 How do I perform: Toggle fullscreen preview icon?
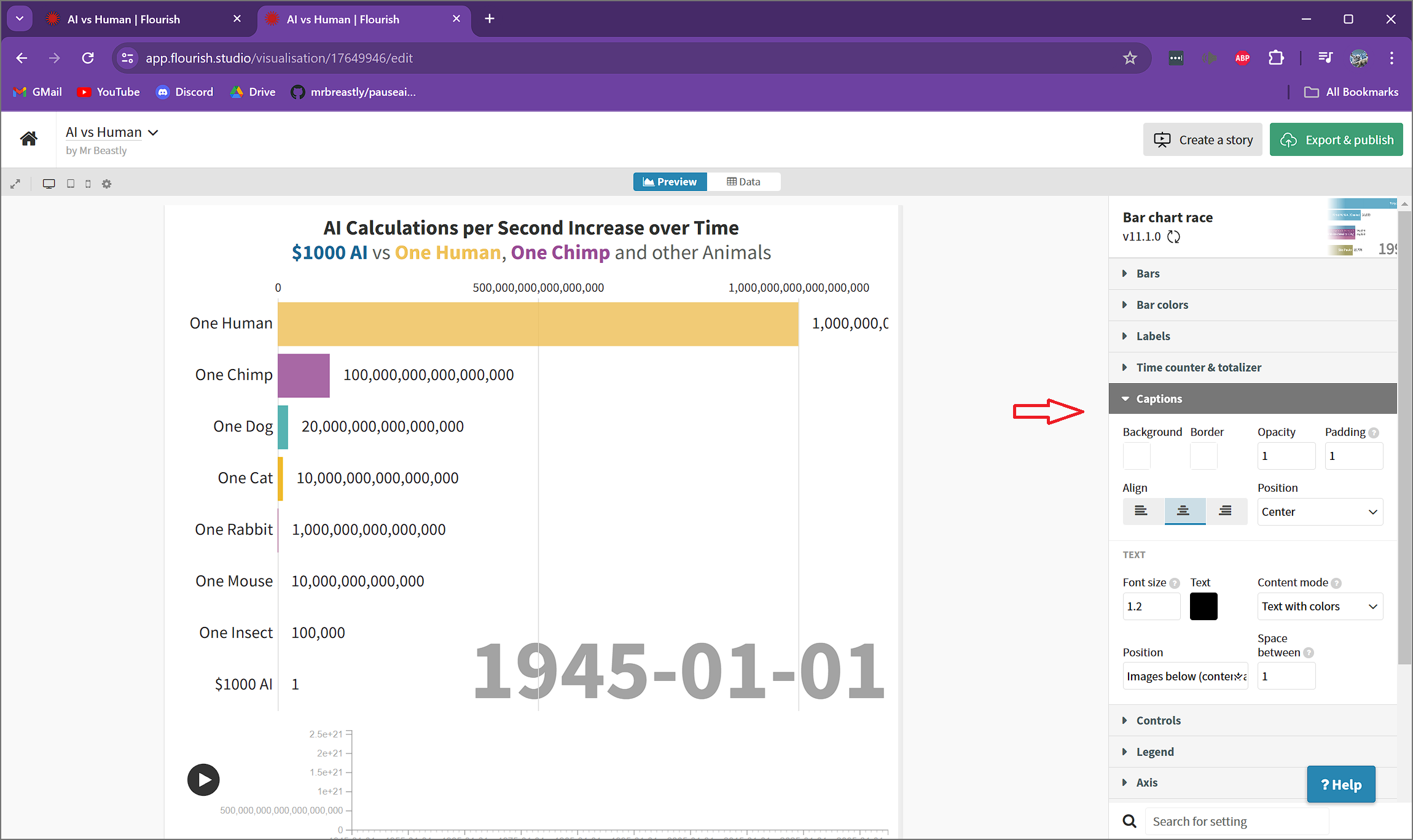pos(15,184)
